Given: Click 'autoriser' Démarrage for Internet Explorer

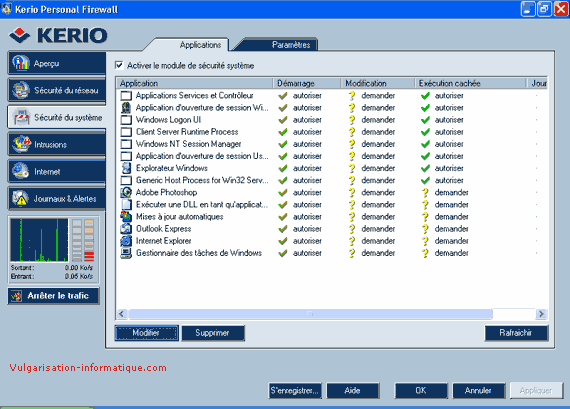Looking at the screenshot, I should point(307,241).
